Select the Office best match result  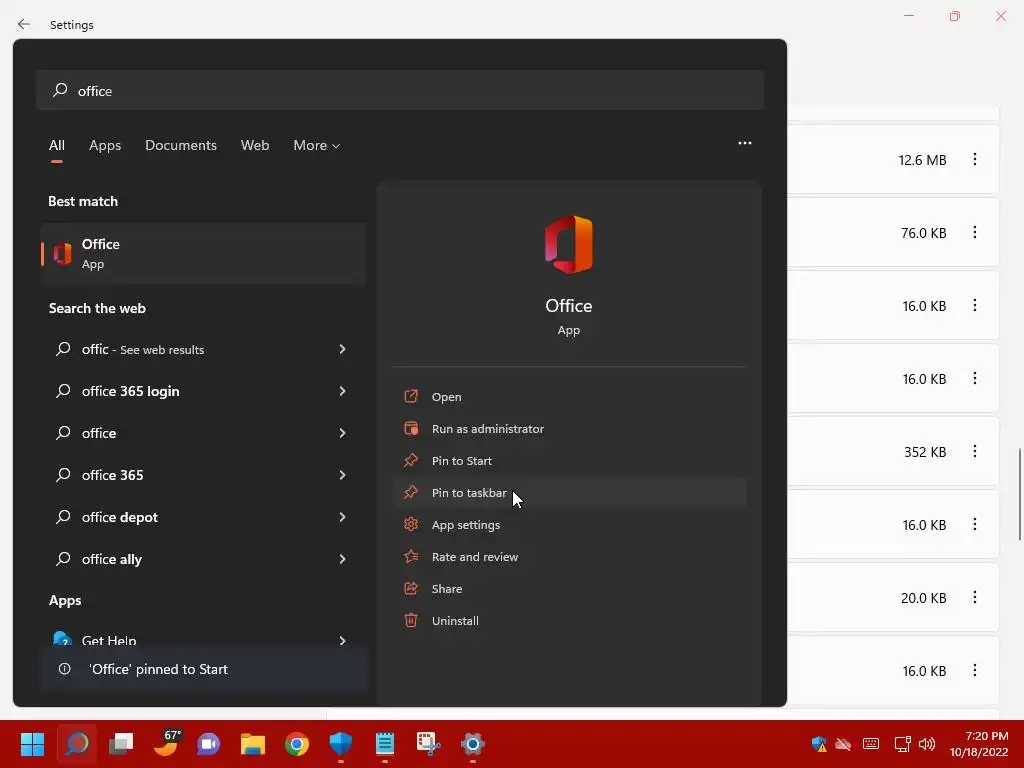point(203,253)
